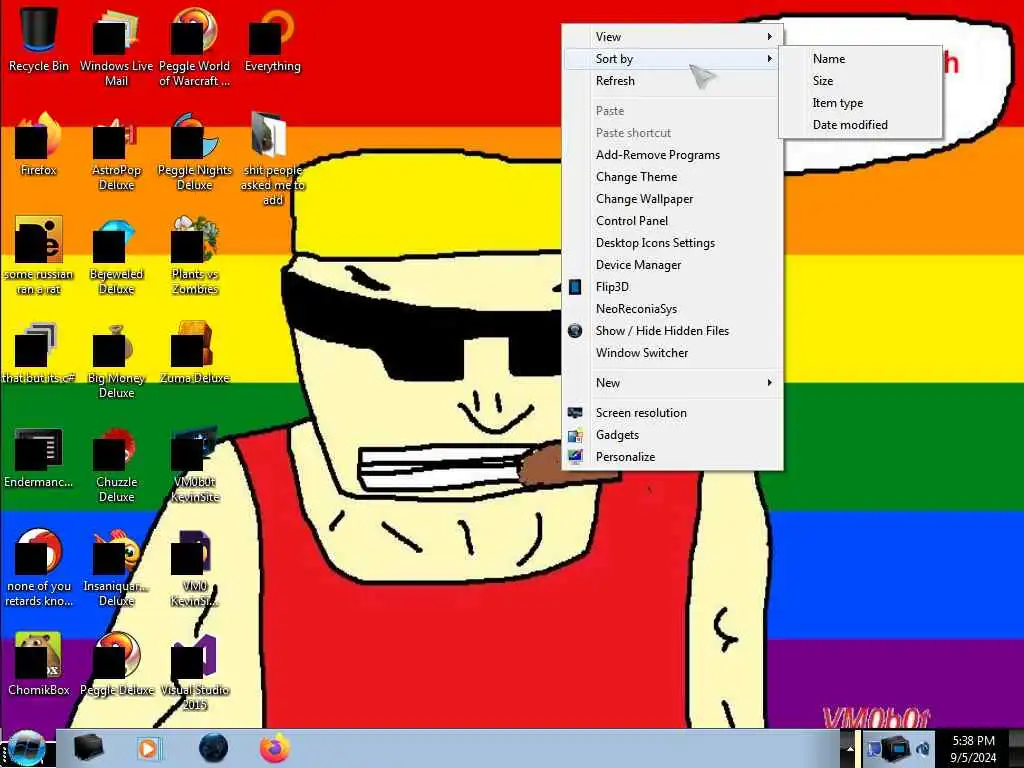1024x768 pixels.
Task: Show hidden system tray icons
Action: click(x=850, y=748)
